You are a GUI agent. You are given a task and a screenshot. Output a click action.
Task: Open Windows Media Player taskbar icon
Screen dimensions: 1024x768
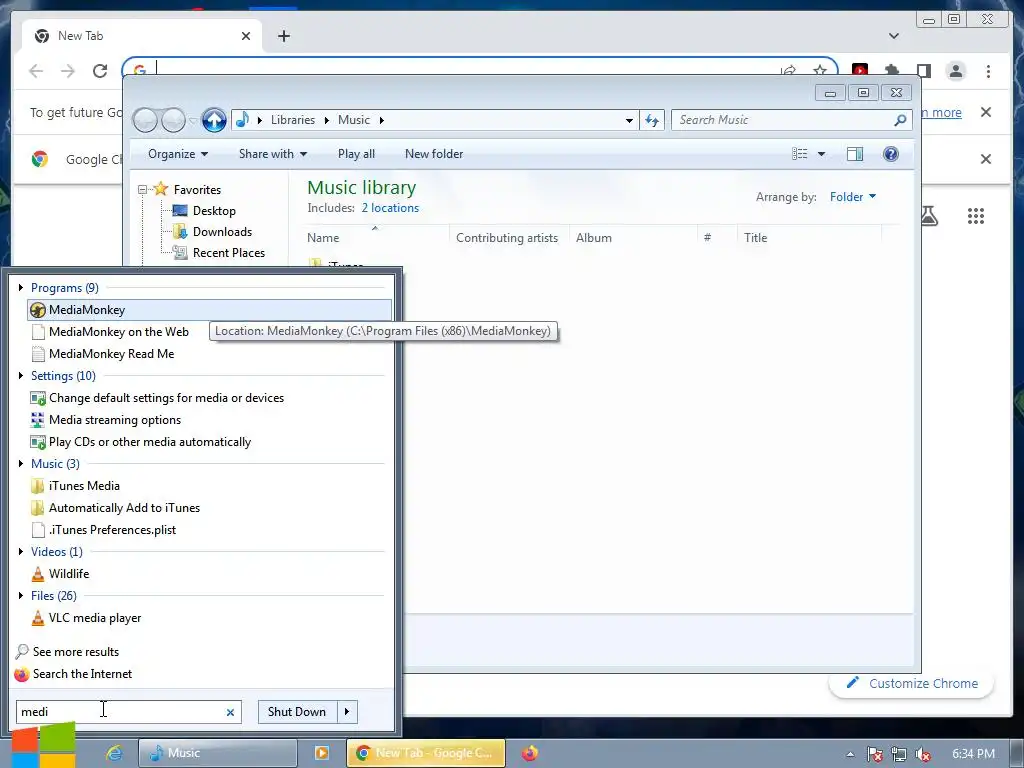tap(321, 753)
